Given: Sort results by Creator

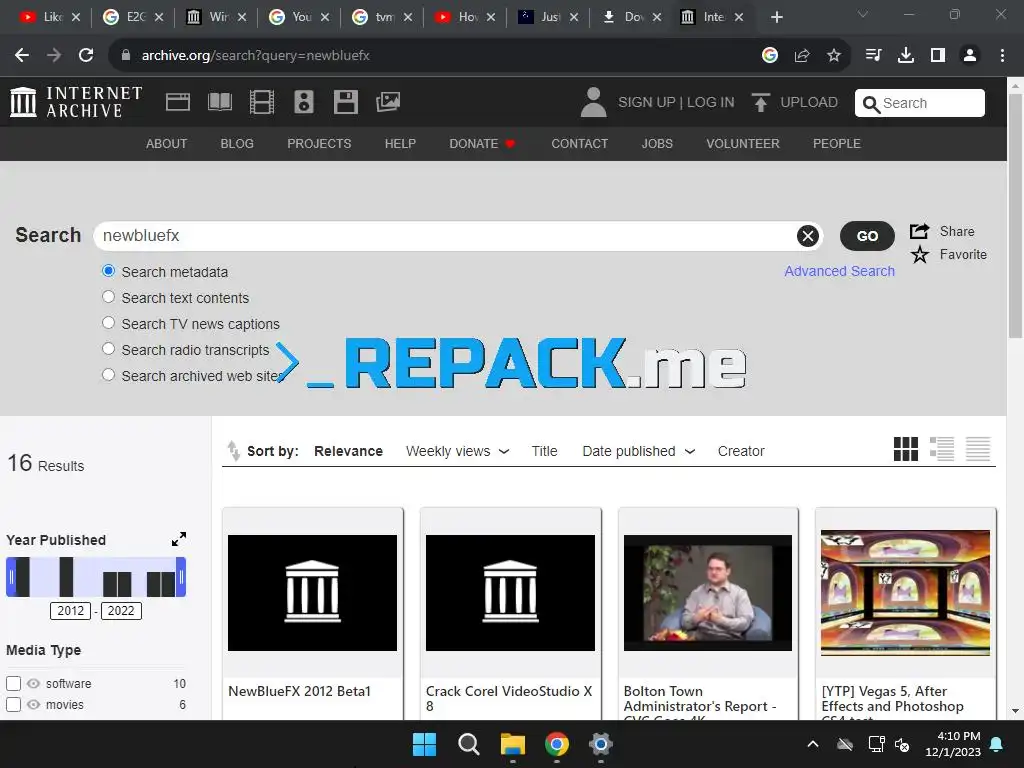Looking at the screenshot, I should [741, 451].
